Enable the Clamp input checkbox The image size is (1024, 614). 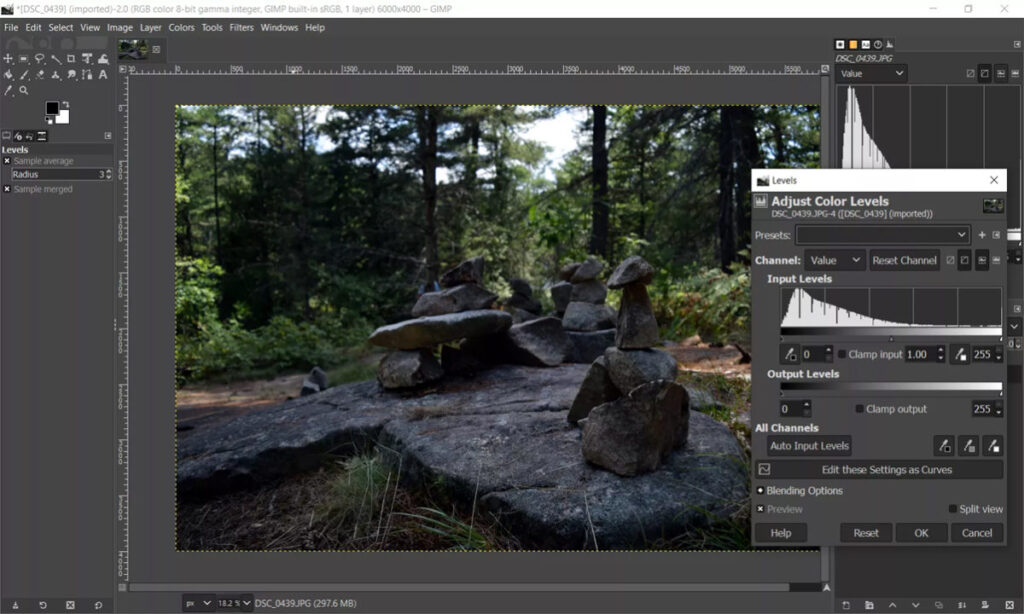[841, 355]
